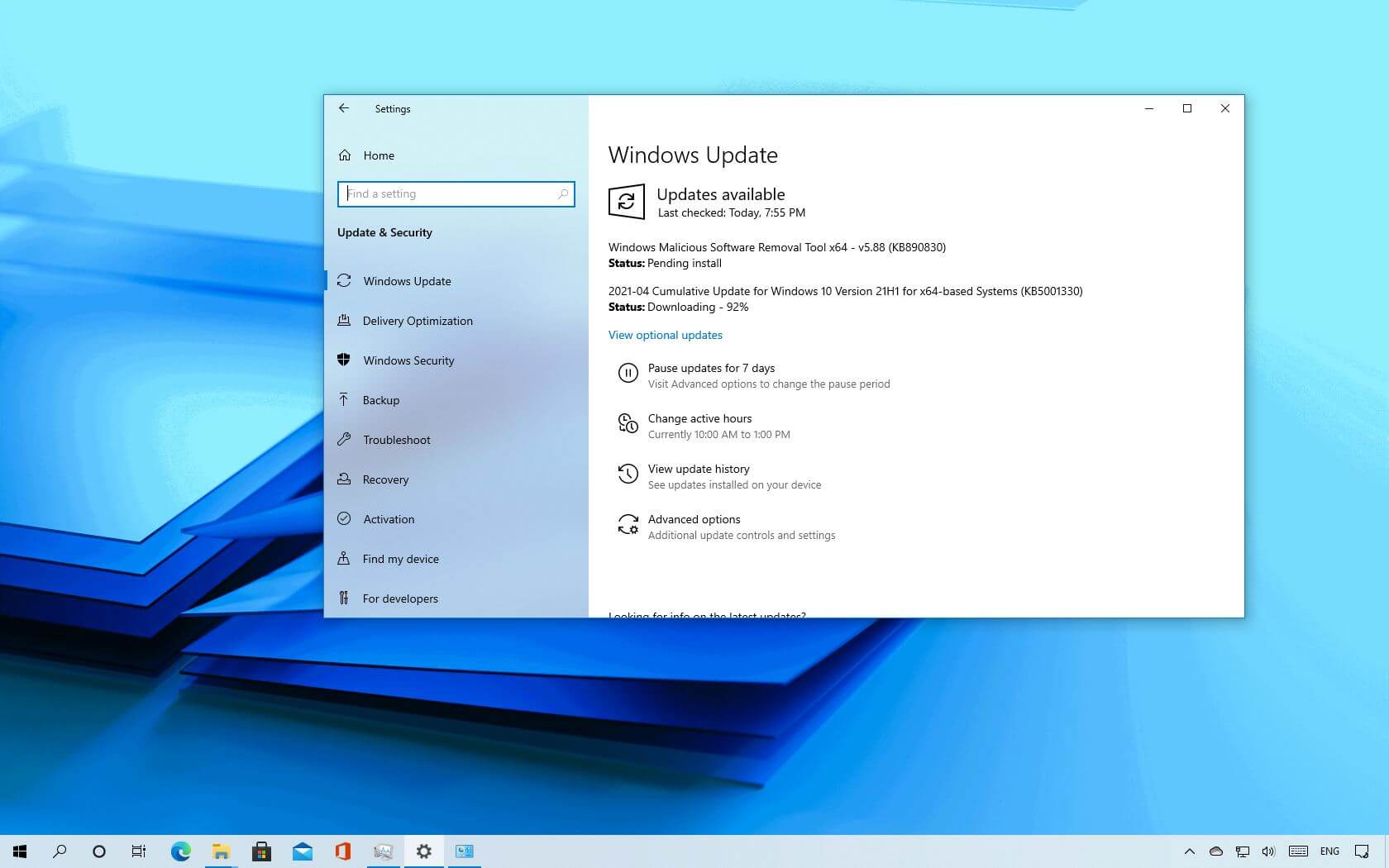Click the search magnifier in Find a setting

563,194
